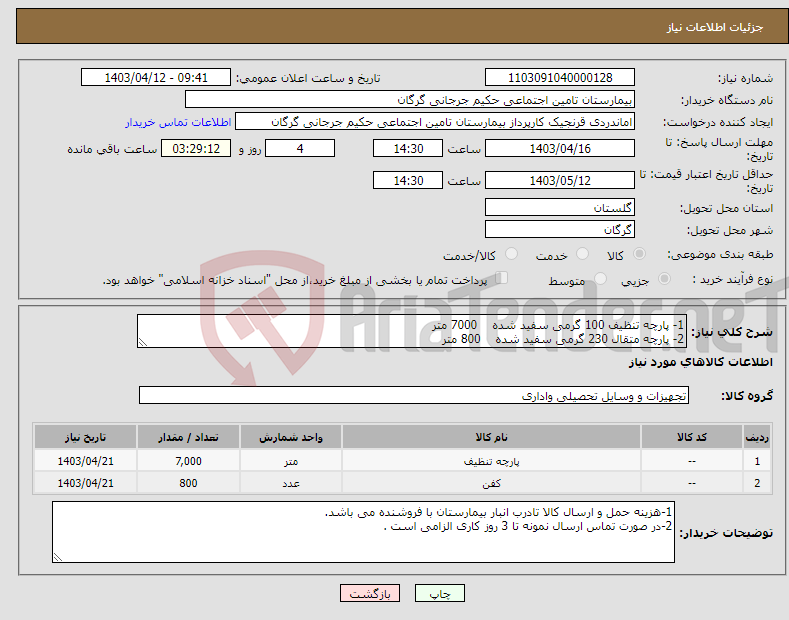Viewport: 789px width, 620px height.
Task: Select the جزیی purchase type radio
Action: point(664,278)
